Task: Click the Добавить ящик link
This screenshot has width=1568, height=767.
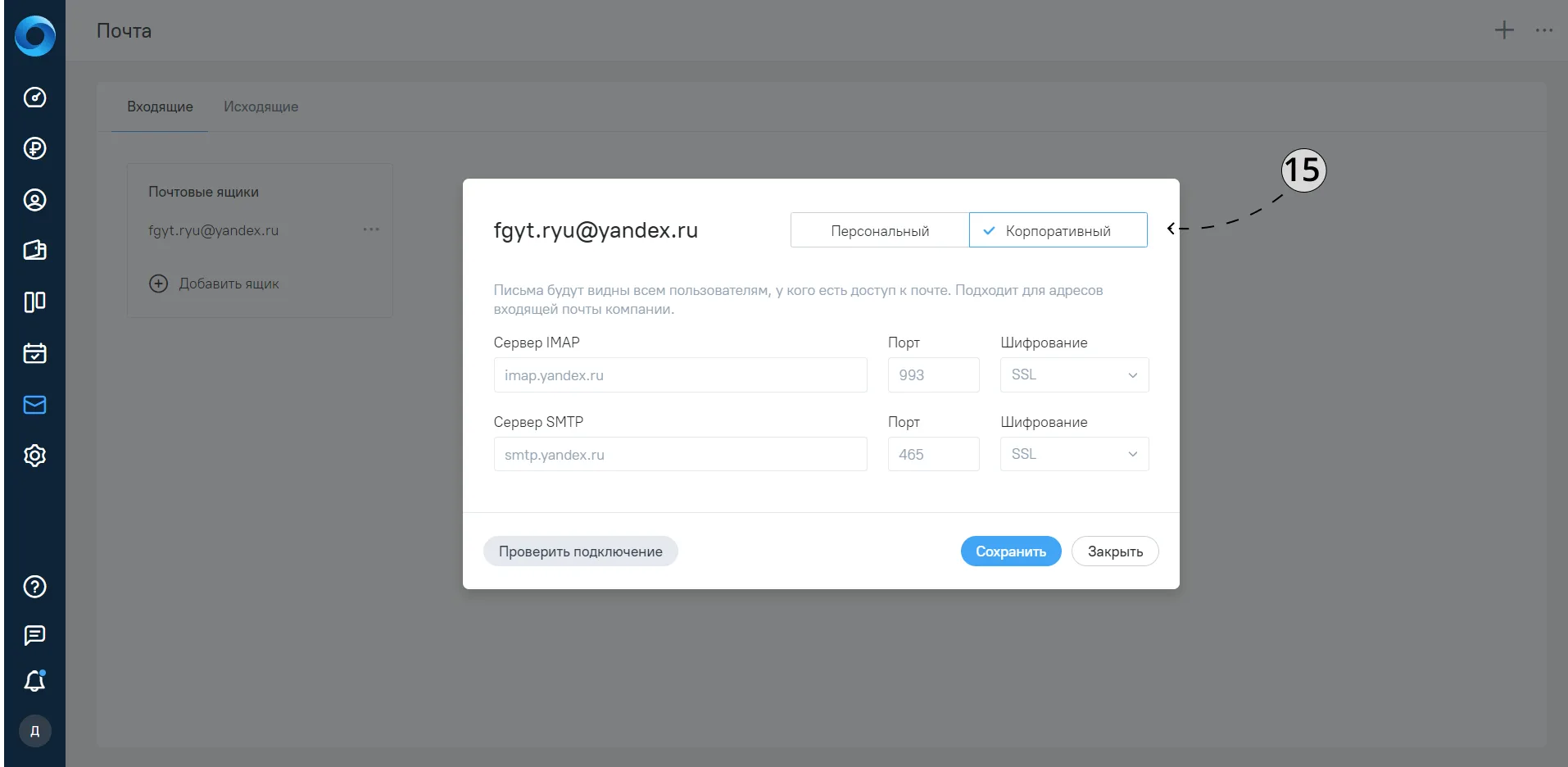Action: click(x=229, y=284)
